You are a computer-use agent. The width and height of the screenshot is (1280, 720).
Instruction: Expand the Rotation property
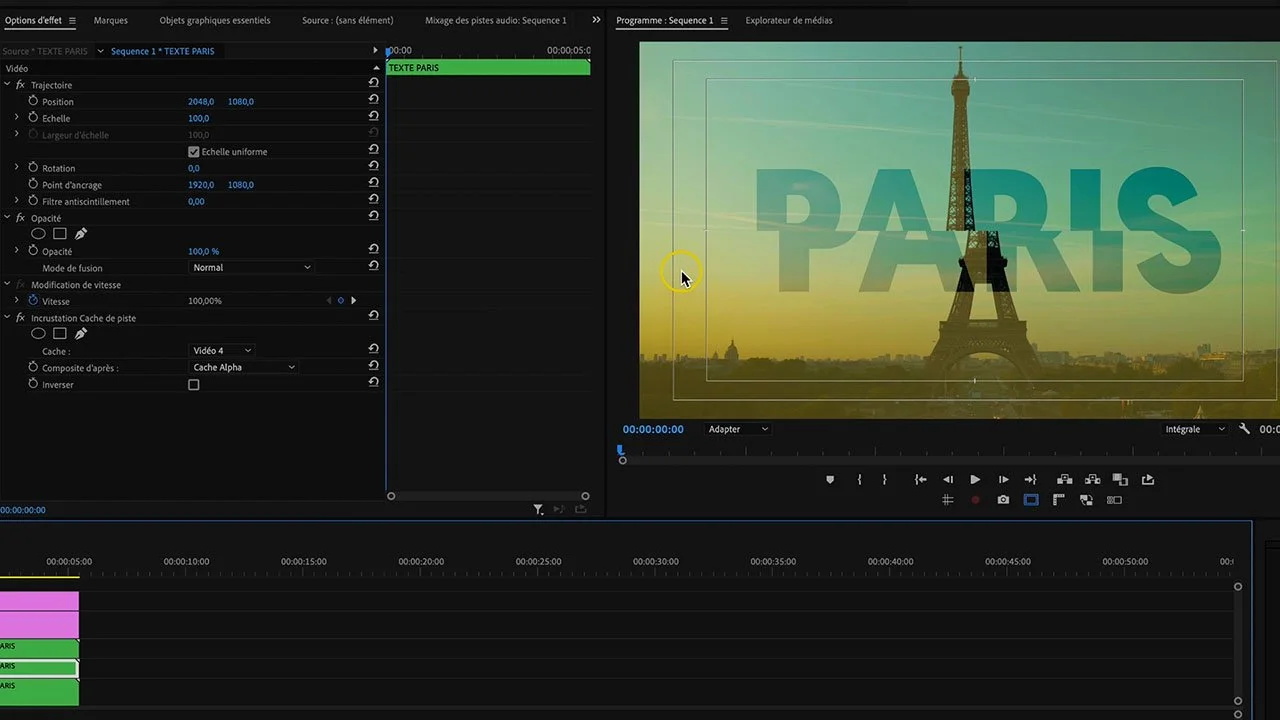(16, 168)
